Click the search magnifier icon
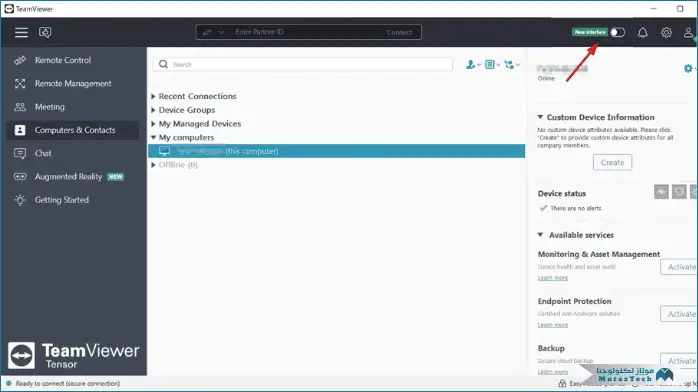 point(163,65)
